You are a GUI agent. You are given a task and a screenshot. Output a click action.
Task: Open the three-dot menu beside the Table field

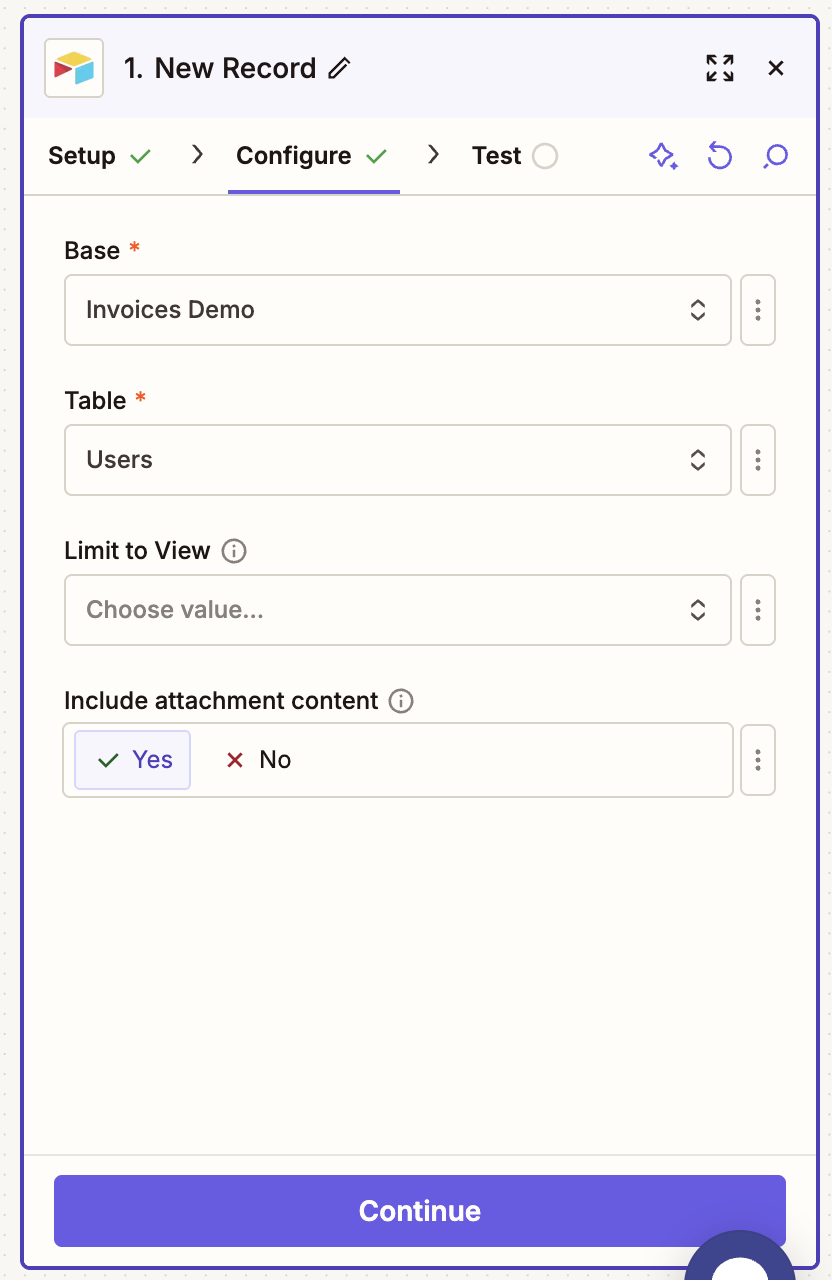tap(758, 460)
